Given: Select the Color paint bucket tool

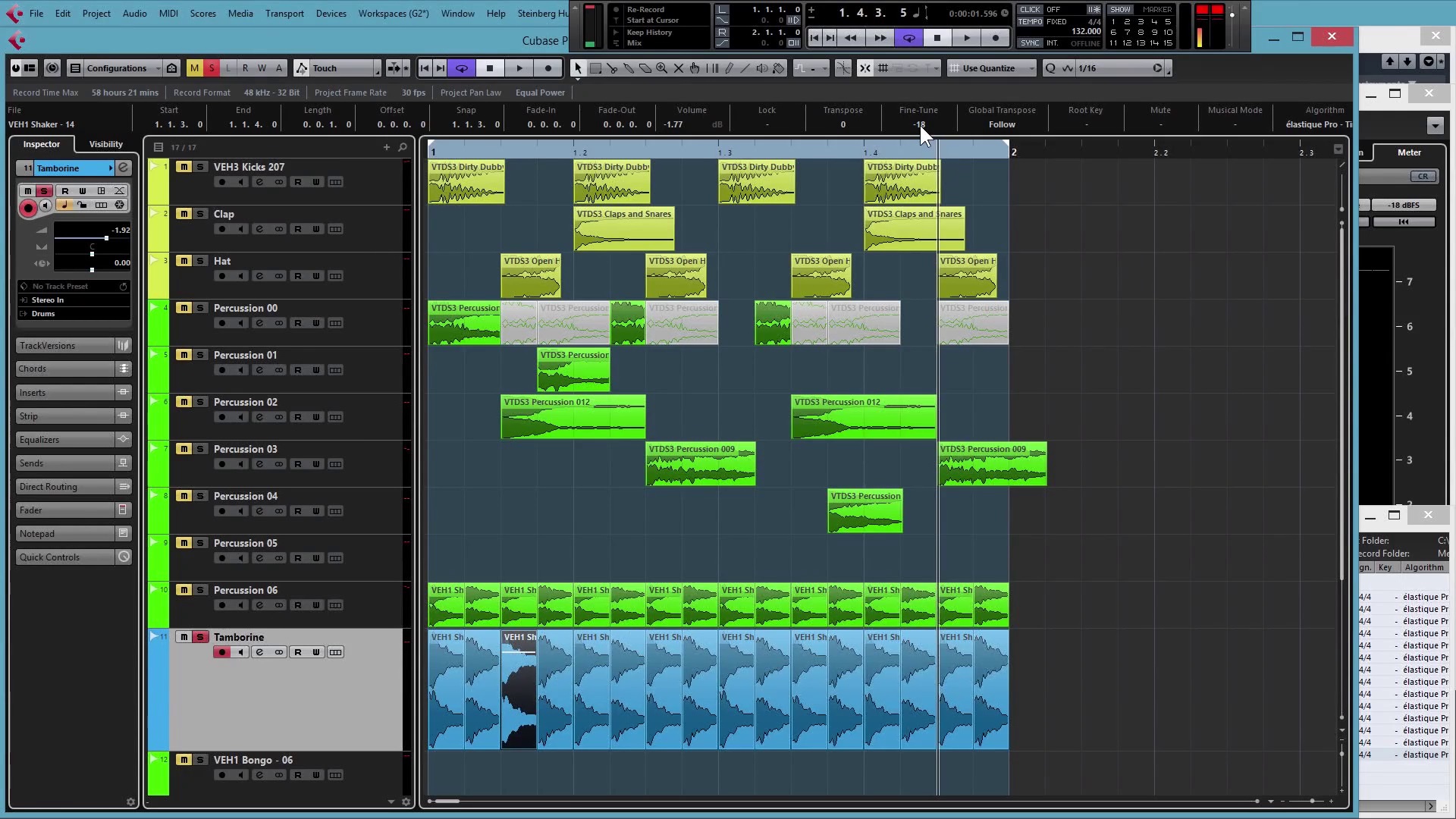Looking at the screenshot, I should pyautogui.click(x=779, y=68).
